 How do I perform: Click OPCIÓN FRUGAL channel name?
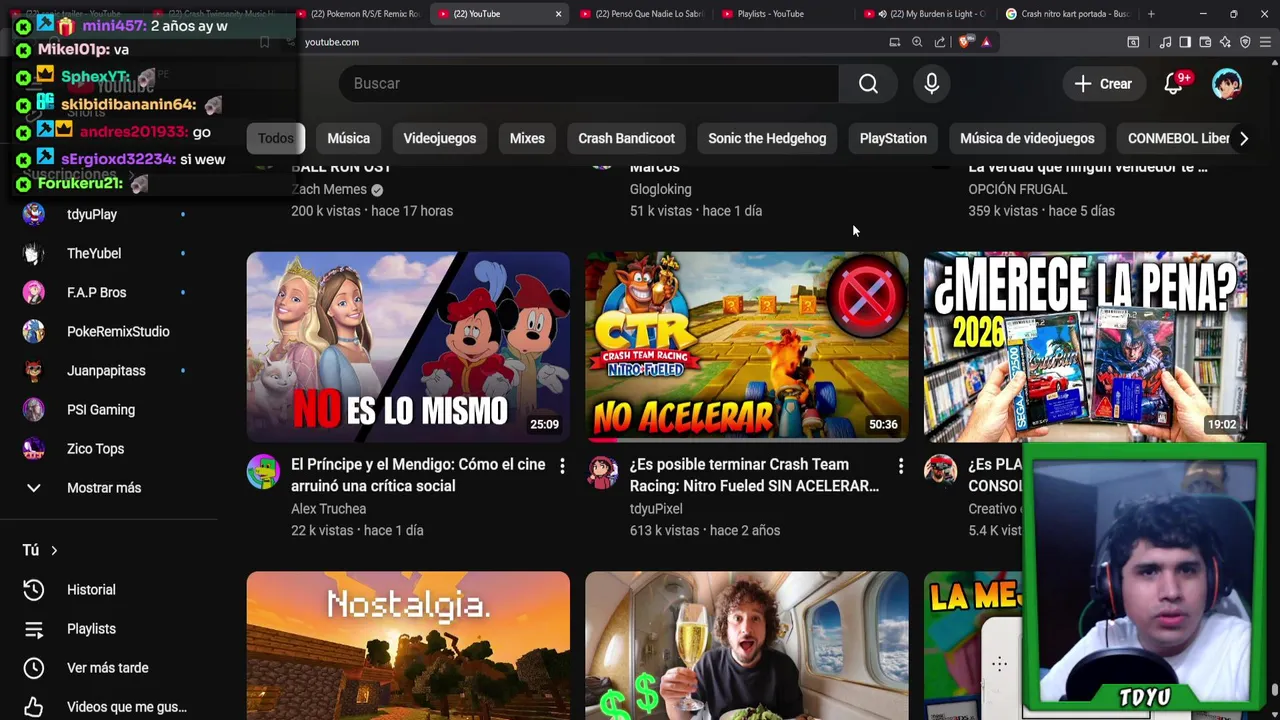point(1018,189)
